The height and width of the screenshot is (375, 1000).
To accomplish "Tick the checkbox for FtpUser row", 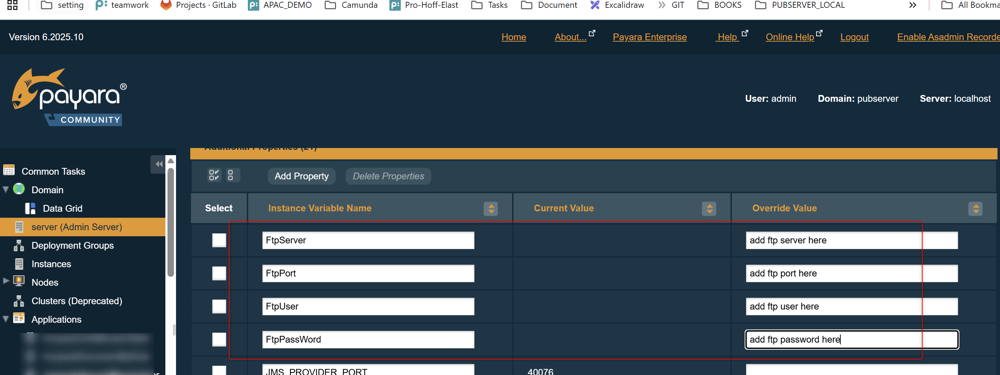I will pyautogui.click(x=219, y=306).
